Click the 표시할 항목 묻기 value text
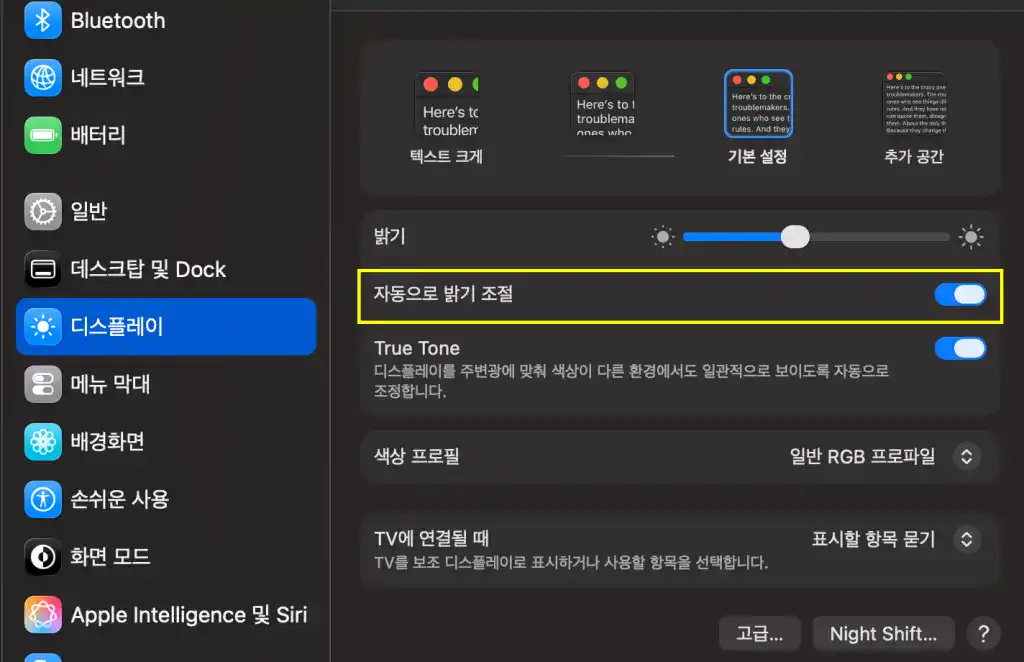 [x=873, y=539]
